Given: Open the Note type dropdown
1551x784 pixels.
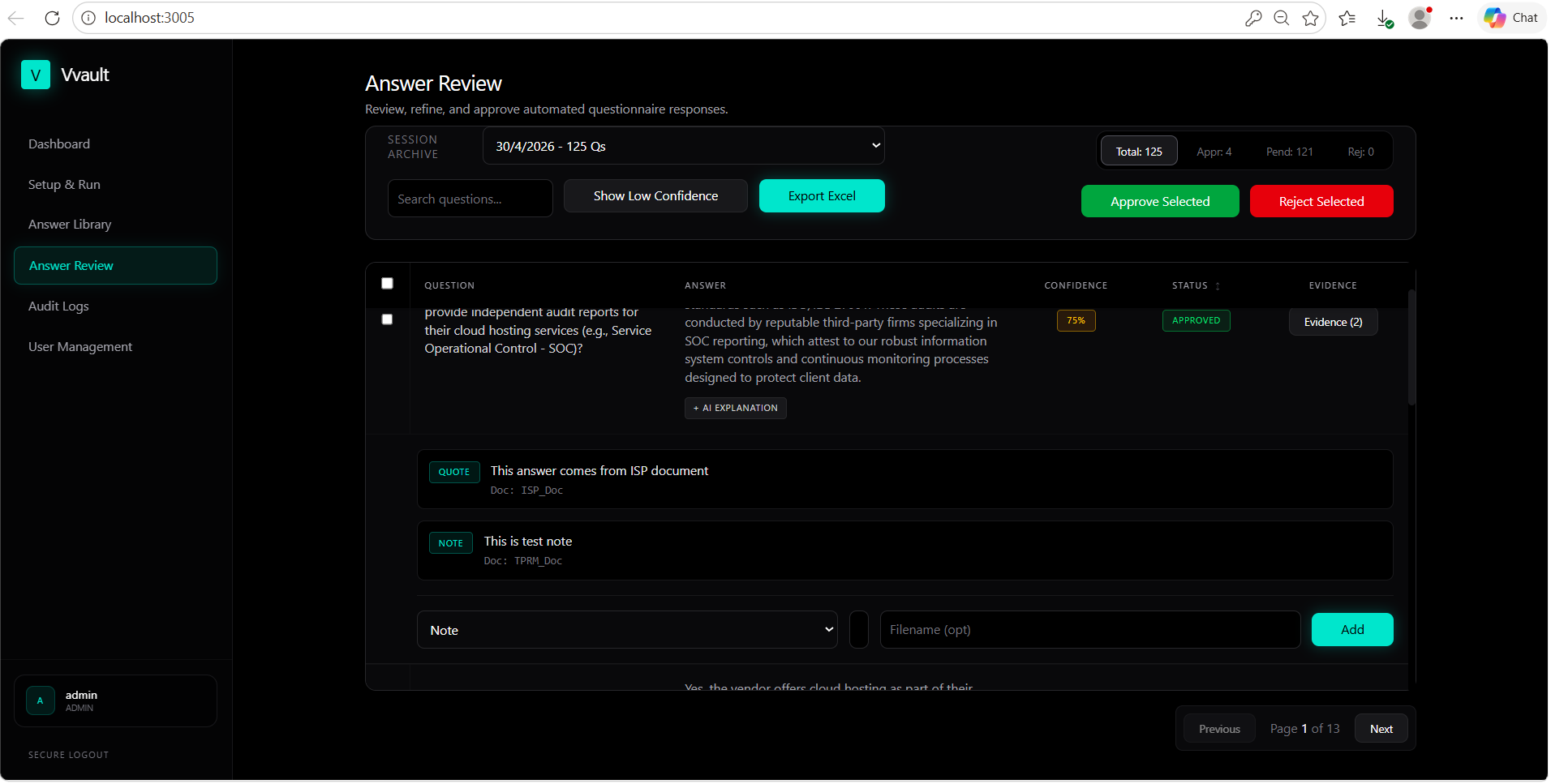Looking at the screenshot, I should pos(627,630).
